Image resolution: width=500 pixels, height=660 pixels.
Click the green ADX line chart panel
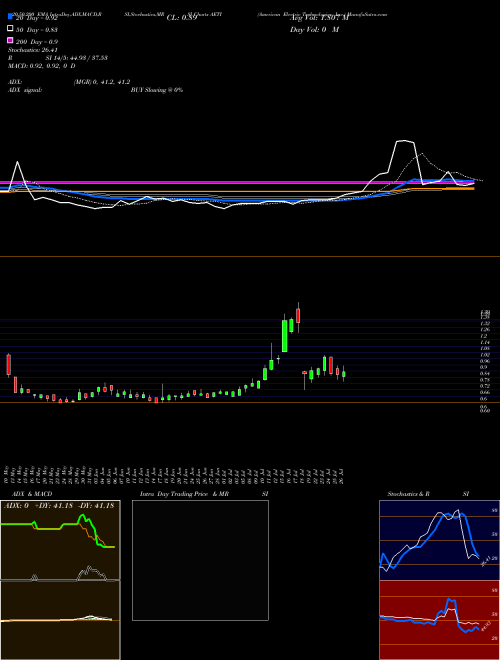pos(60,540)
